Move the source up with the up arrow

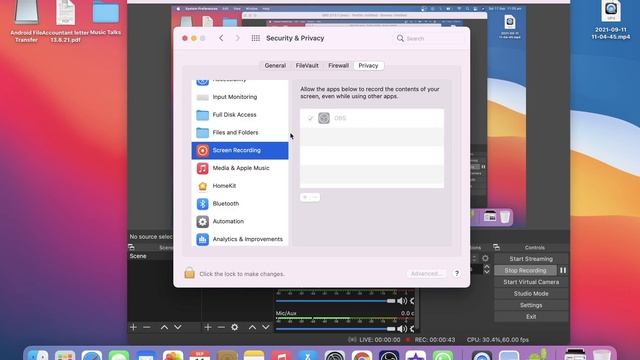pyautogui.click(x=252, y=327)
